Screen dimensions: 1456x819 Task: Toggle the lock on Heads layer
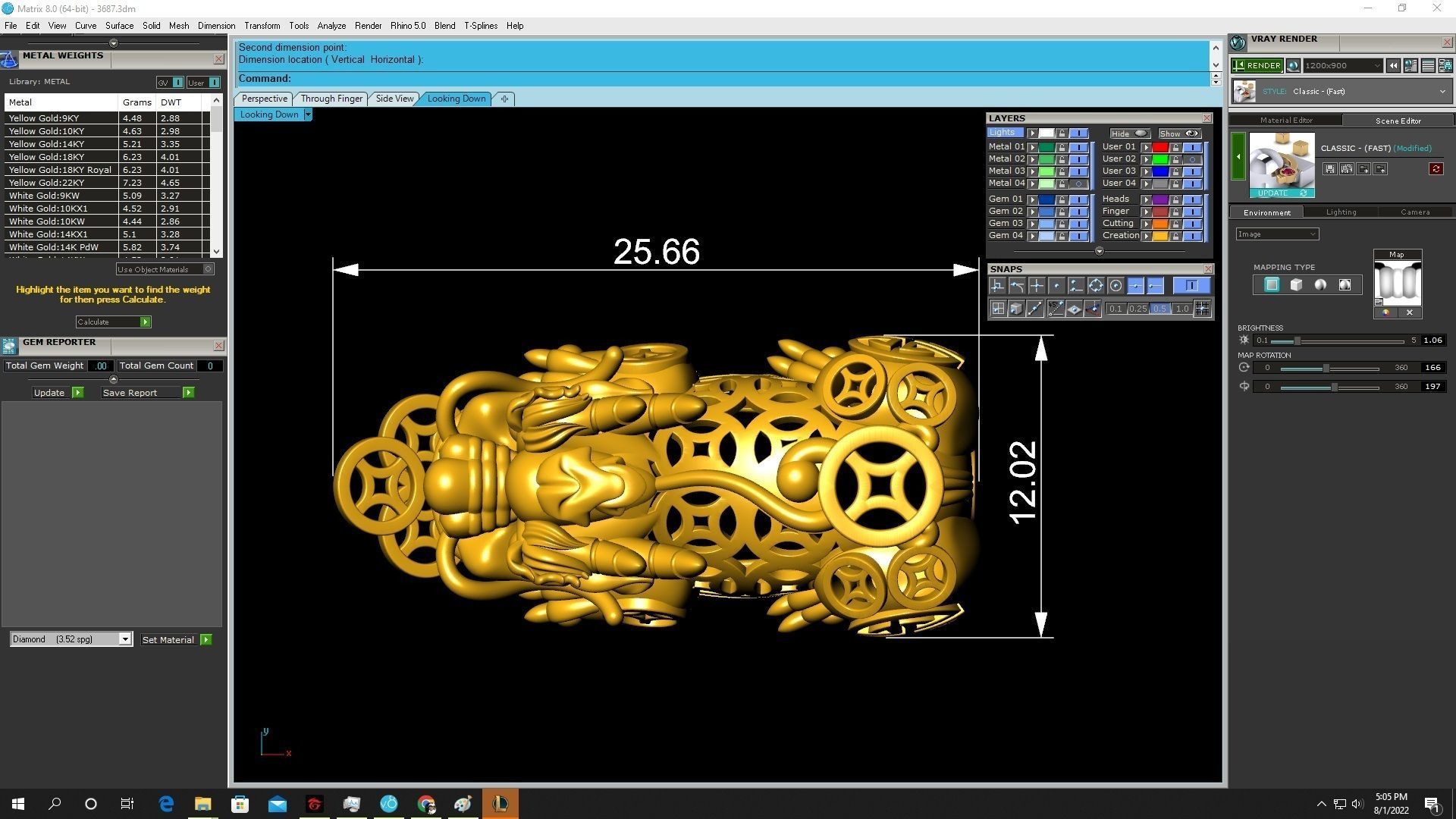tap(1175, 199)
